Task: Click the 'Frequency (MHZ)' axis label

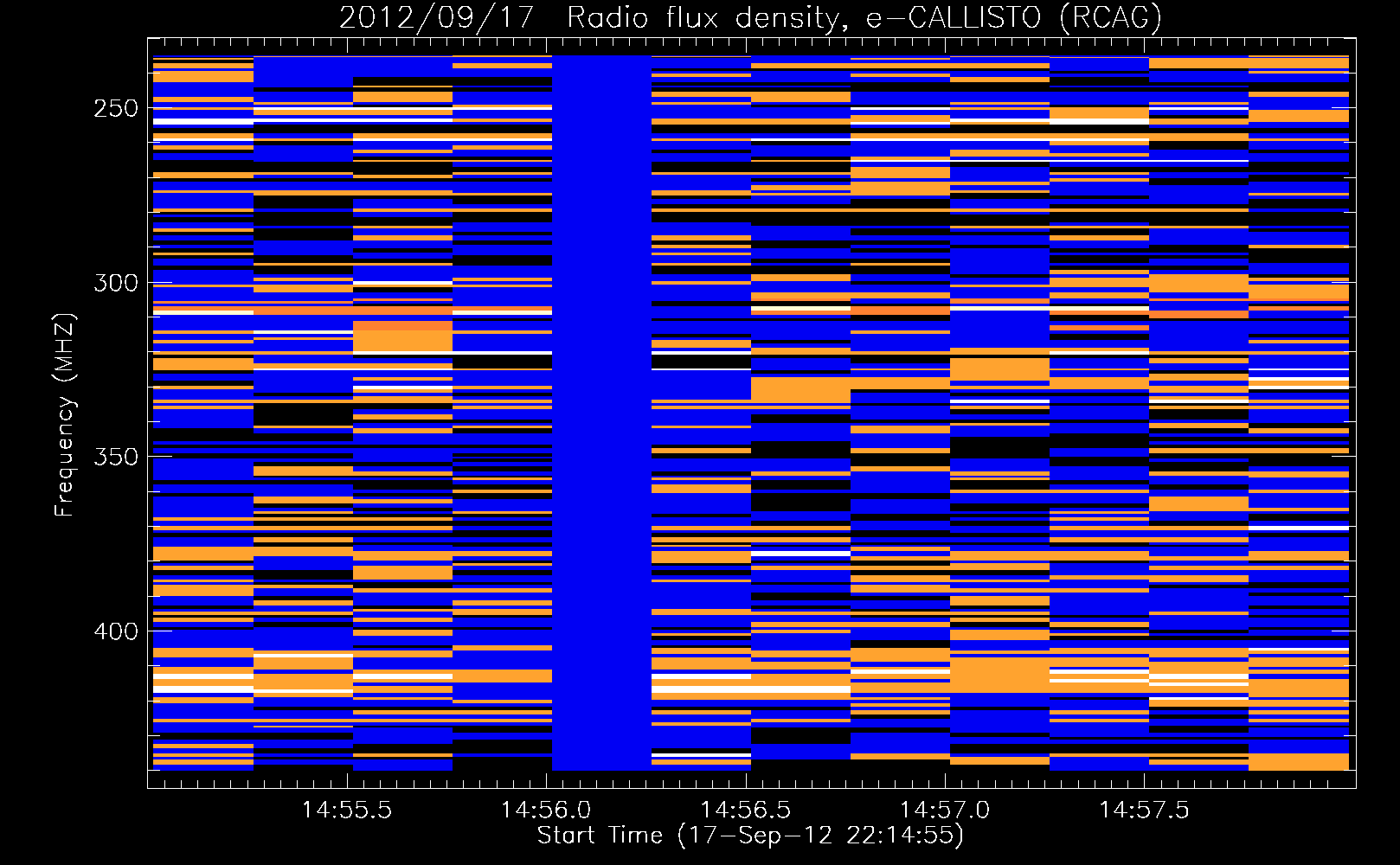Action: [x=64, y=414]
